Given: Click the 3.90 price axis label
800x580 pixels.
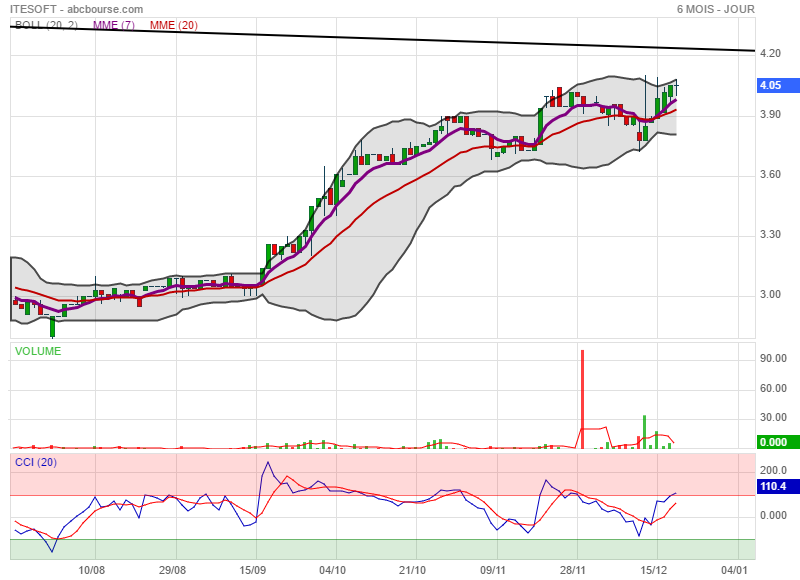Looking at the screenshot, I should (770, 114).
